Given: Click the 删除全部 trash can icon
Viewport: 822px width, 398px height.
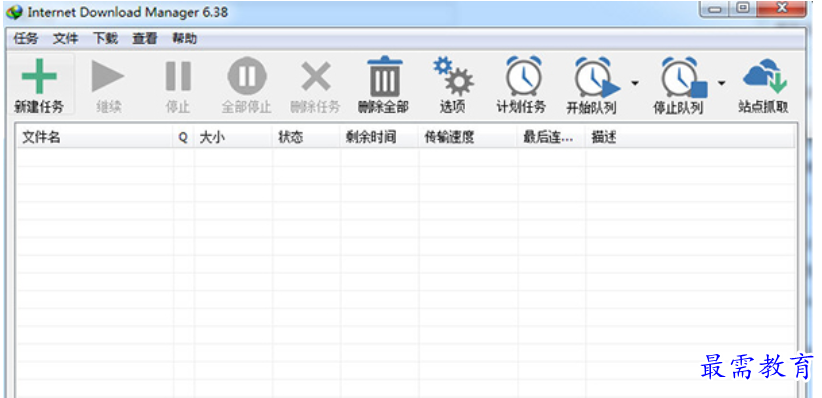Looking at the screenshot, I should click(385, 76).
